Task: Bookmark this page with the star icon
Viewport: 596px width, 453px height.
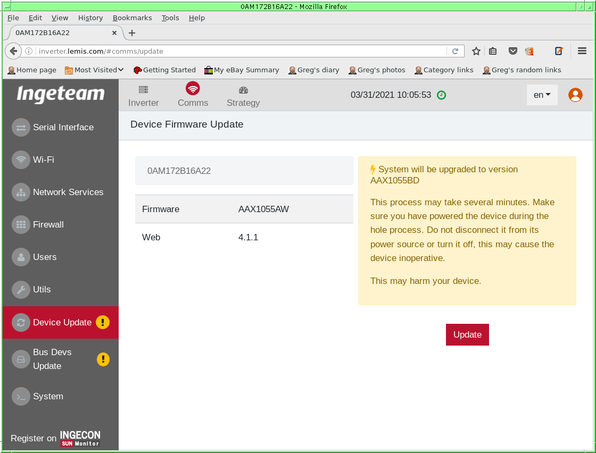Action: [476, 51]
